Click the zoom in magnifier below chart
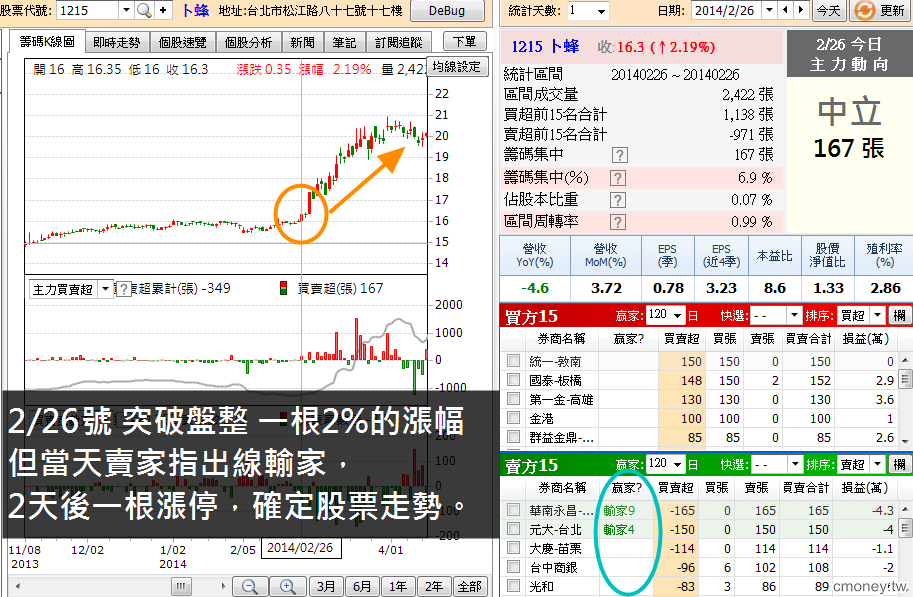Screen dimensions: 913x597 [x=287, y=587]
